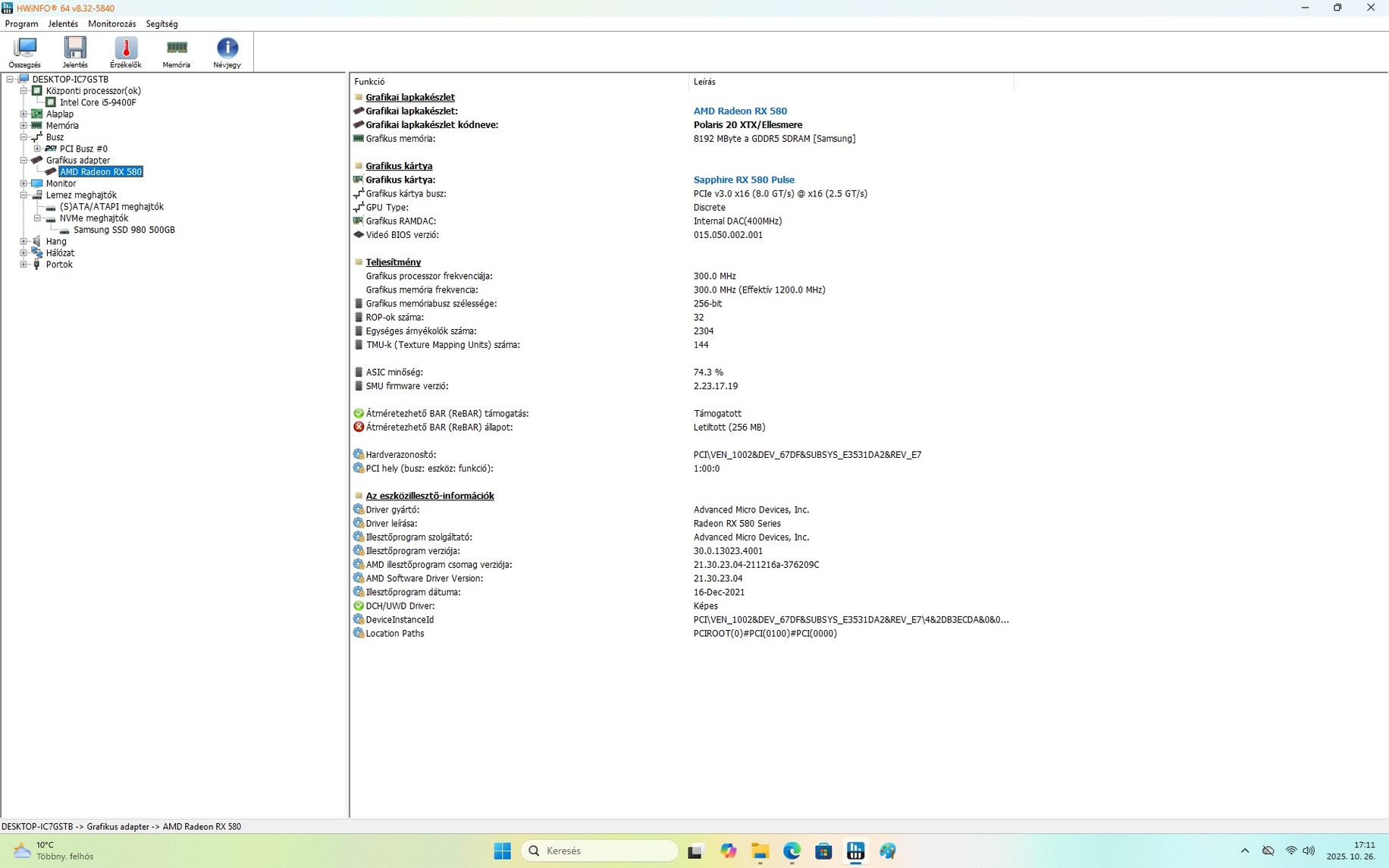
Task: Collapse the Busz tree node
Action: pyautogui.click(x=24, y=137)
